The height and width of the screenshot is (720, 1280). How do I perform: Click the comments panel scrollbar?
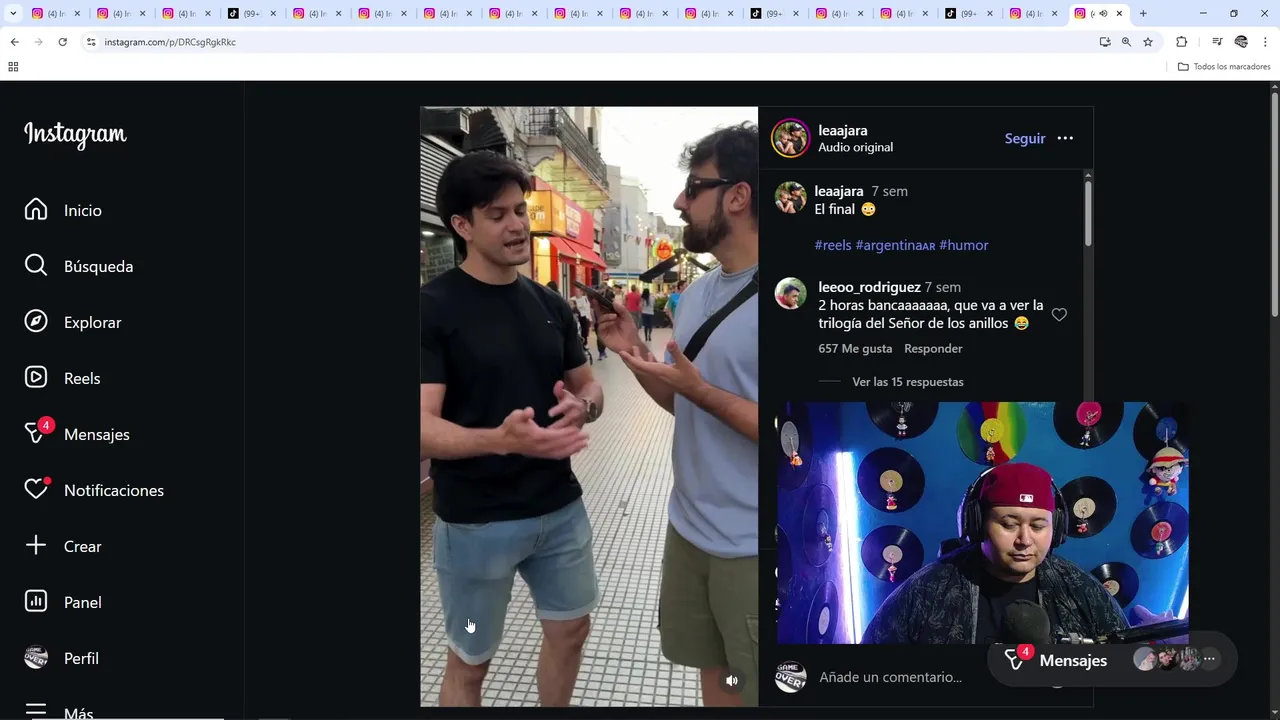[x=1088, y=210]
